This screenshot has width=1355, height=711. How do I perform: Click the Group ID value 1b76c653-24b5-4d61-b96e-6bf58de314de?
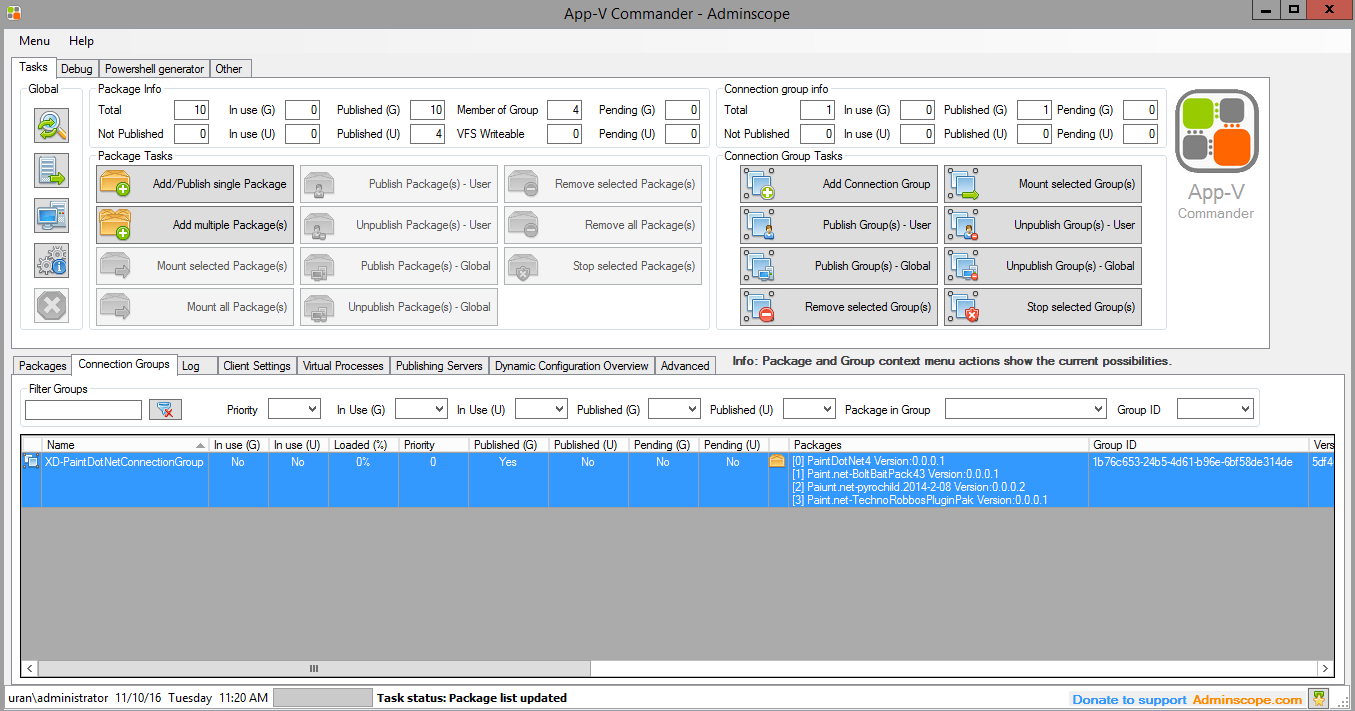point(1192,462)
